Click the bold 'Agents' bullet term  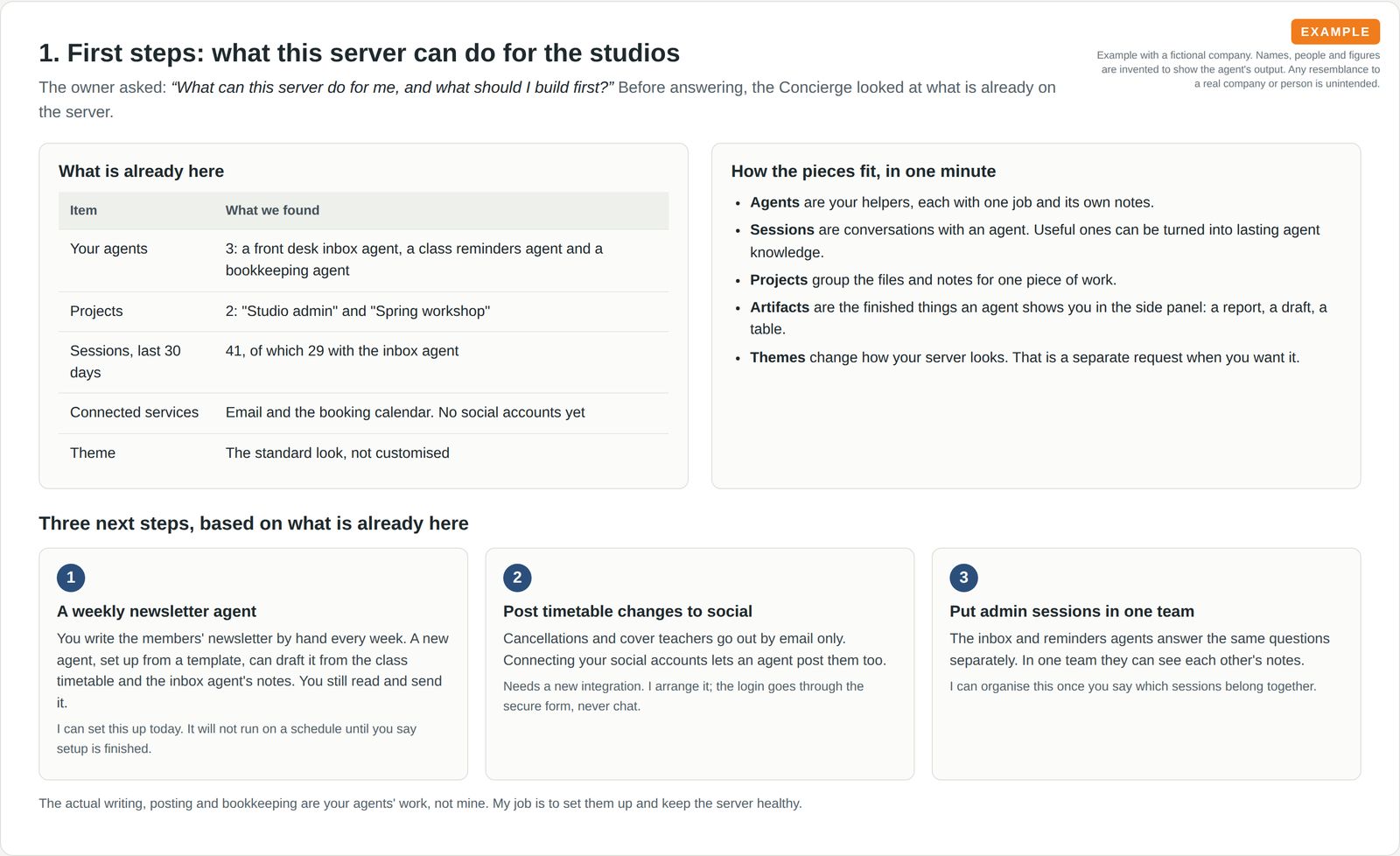pyautogui.click(x=774, y=202)
